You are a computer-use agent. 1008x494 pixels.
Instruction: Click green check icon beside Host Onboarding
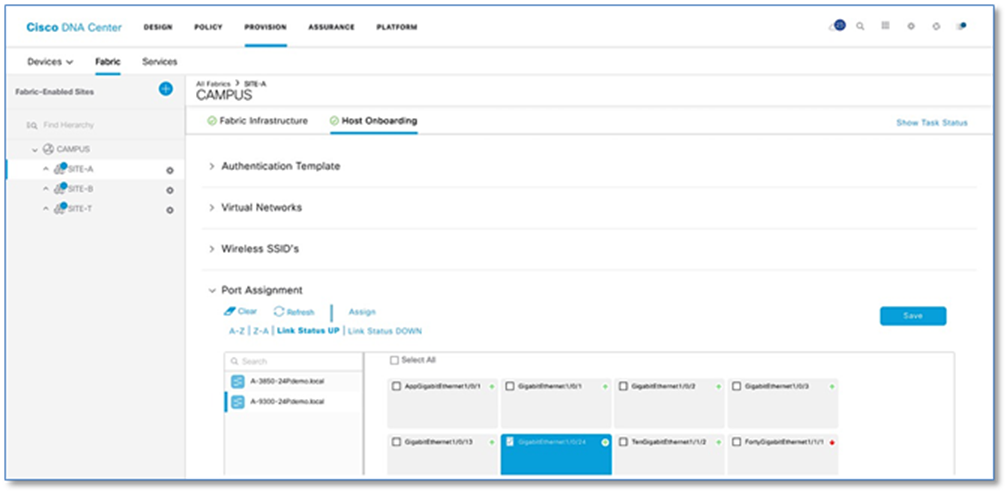[x=334, y=121]
